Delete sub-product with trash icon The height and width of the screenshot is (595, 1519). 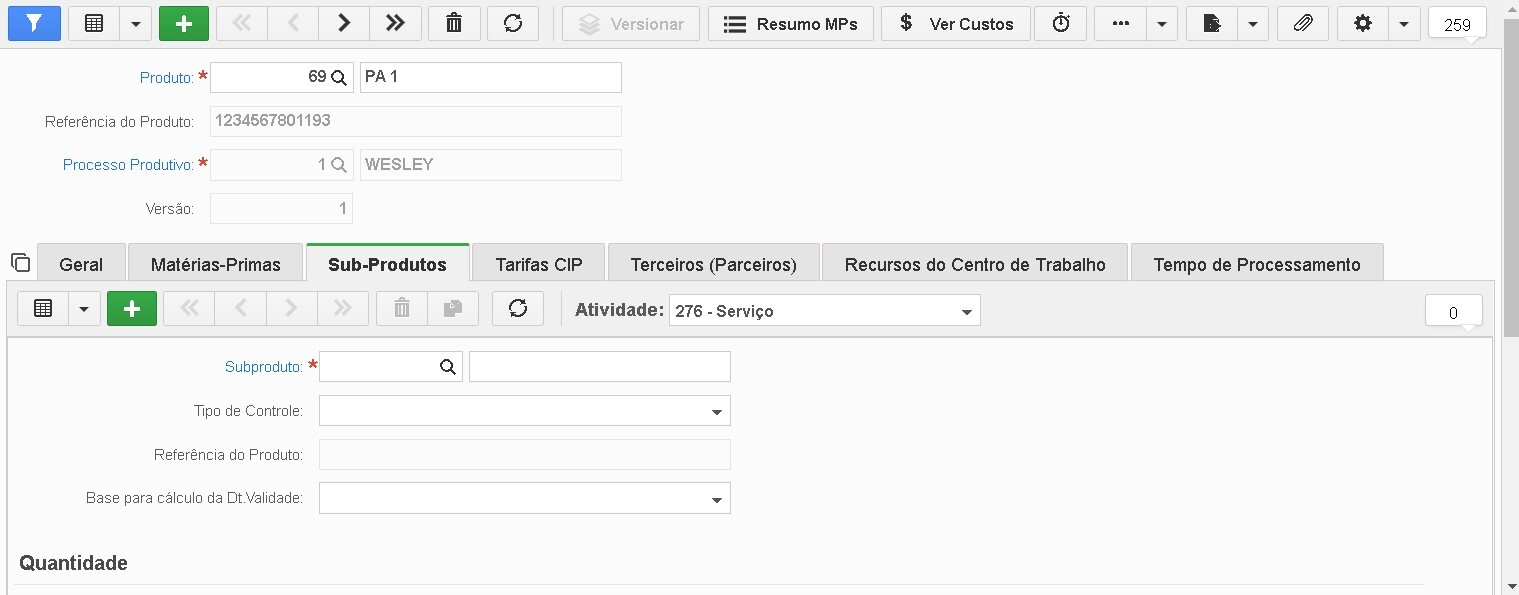[x=402, y=309]
